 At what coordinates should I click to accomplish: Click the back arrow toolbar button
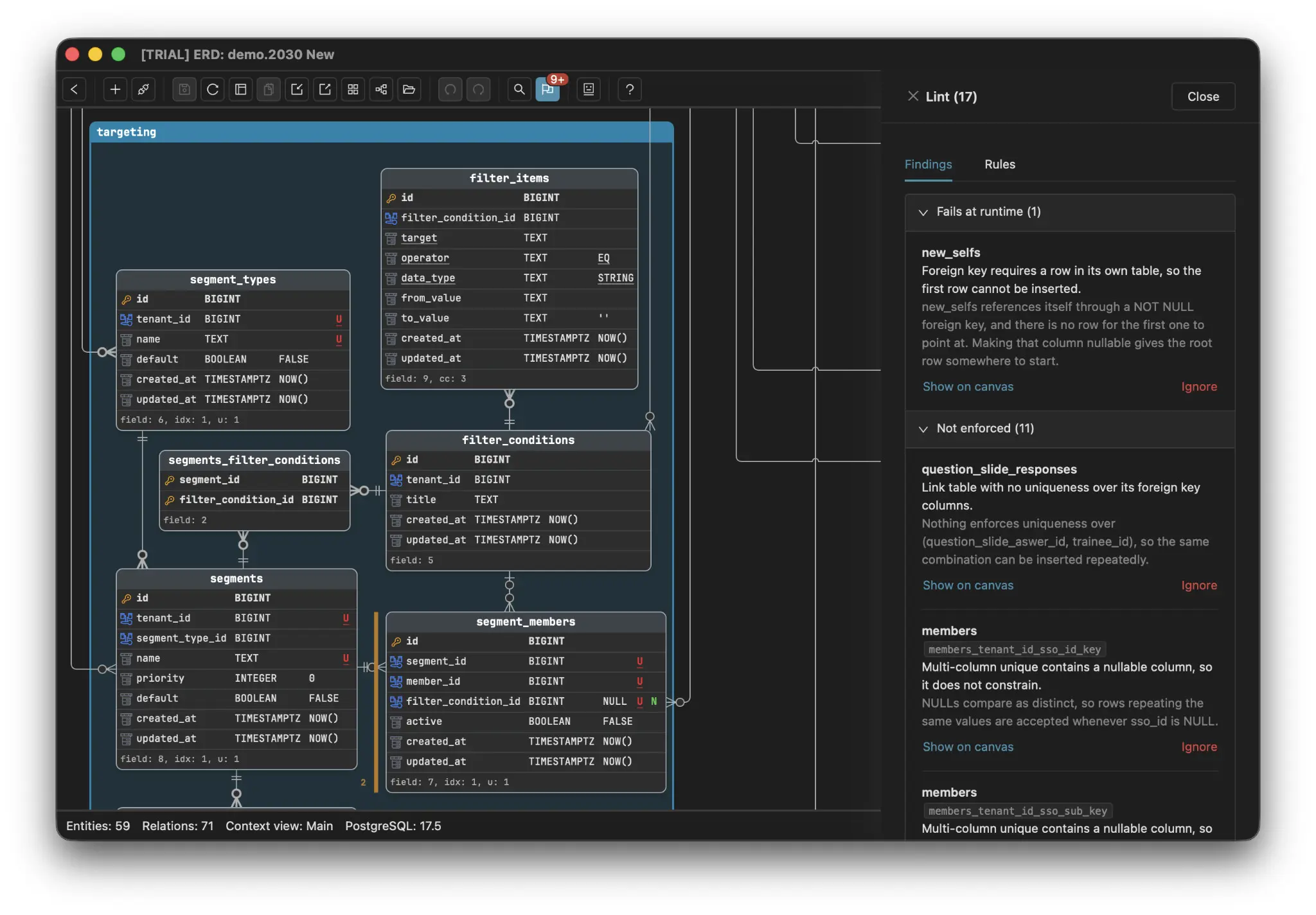(x=75, y=89)
